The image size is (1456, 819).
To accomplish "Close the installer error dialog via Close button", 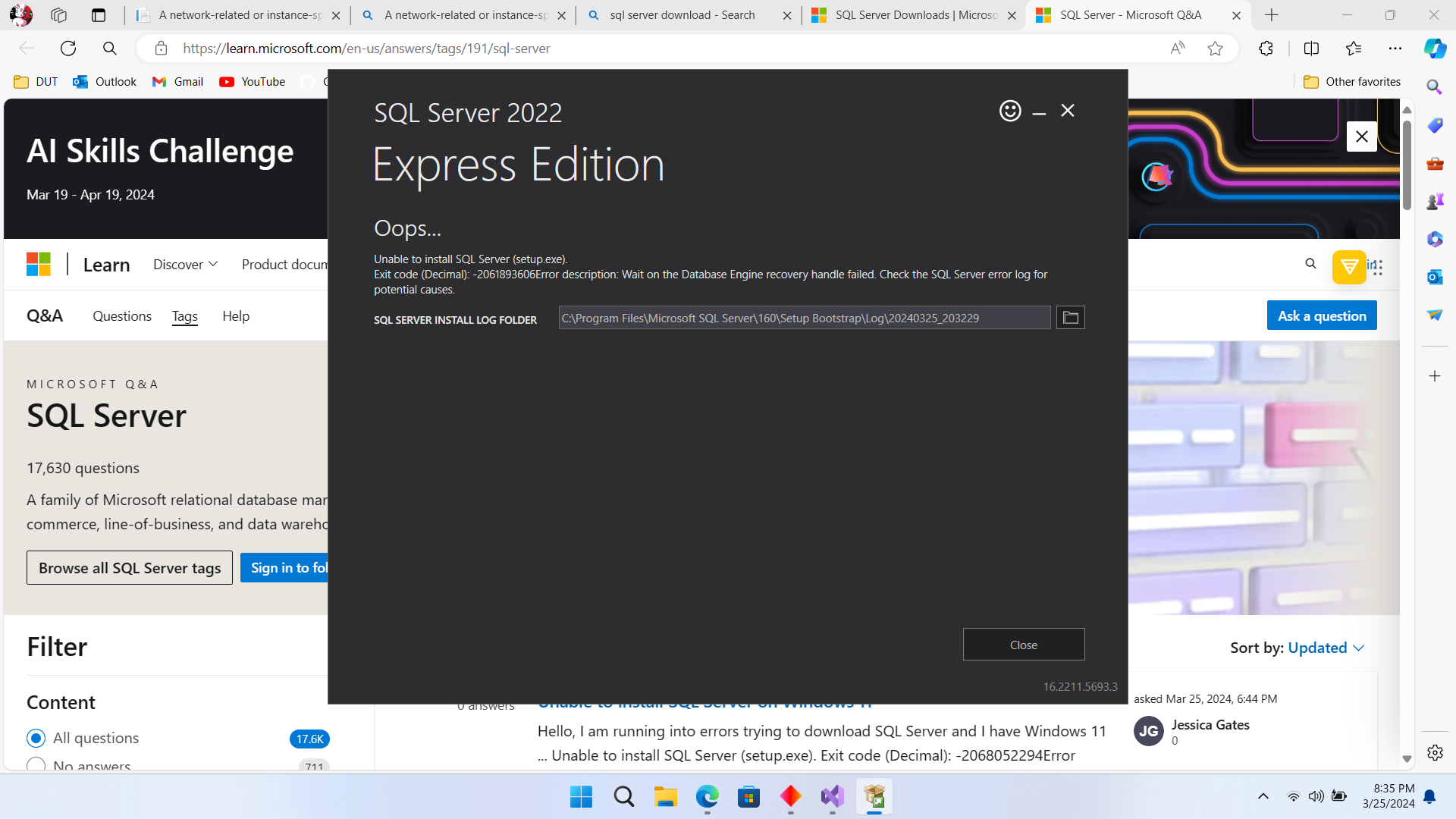I will coord(1023,644).
